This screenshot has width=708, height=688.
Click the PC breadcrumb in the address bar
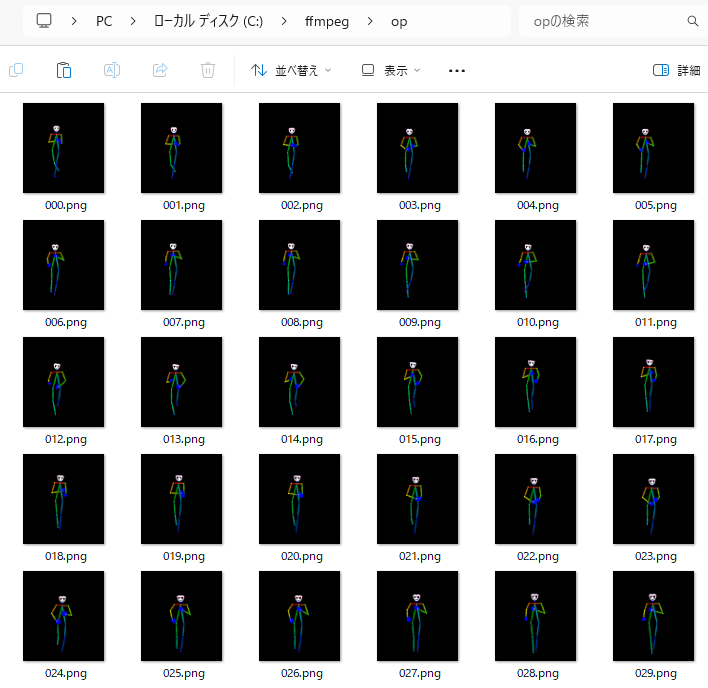(x=104, y=21)
